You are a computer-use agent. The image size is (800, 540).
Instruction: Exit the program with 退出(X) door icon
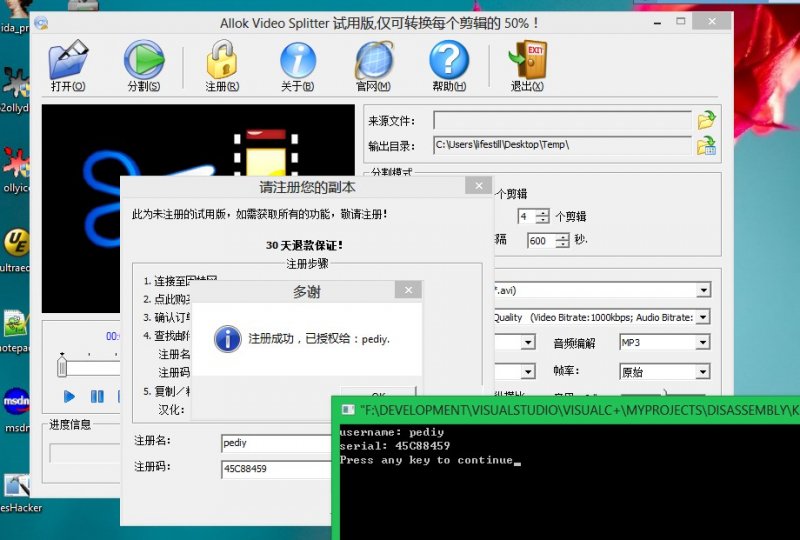tap(528, 65)
